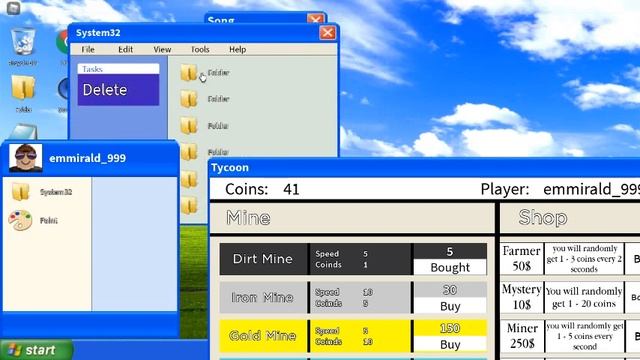Viewport: 640px width, 360px height.
Task: Open the Edit menu in System32
Action: [125, 49]
